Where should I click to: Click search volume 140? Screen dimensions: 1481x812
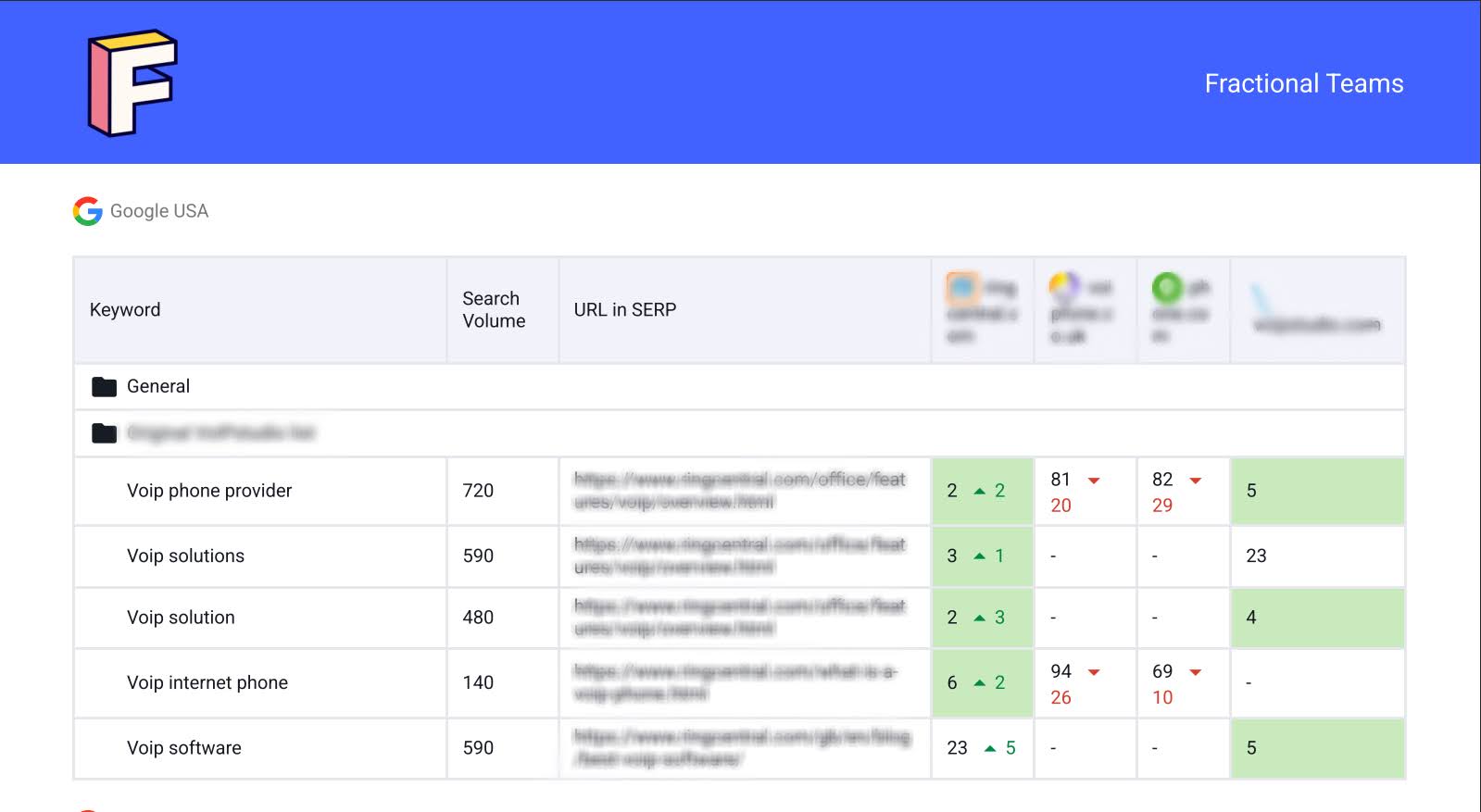coord(478,682)
